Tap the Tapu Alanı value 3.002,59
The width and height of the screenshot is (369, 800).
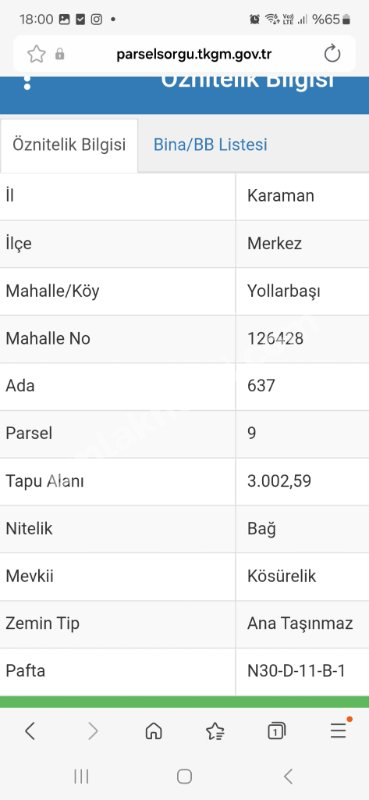(x=279, y=481)
